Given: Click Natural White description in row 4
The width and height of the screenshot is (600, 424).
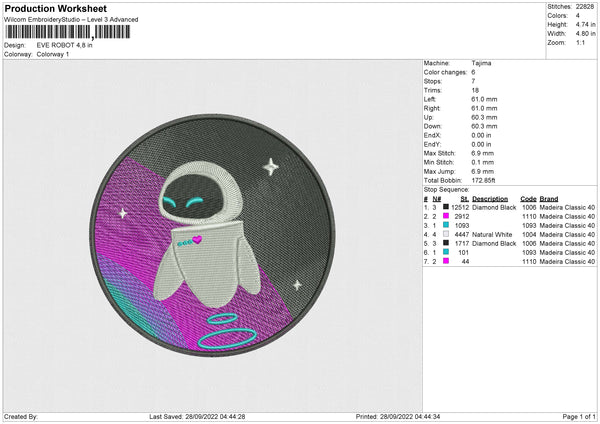Looking at the screenshot, I should tap(492, 235).
